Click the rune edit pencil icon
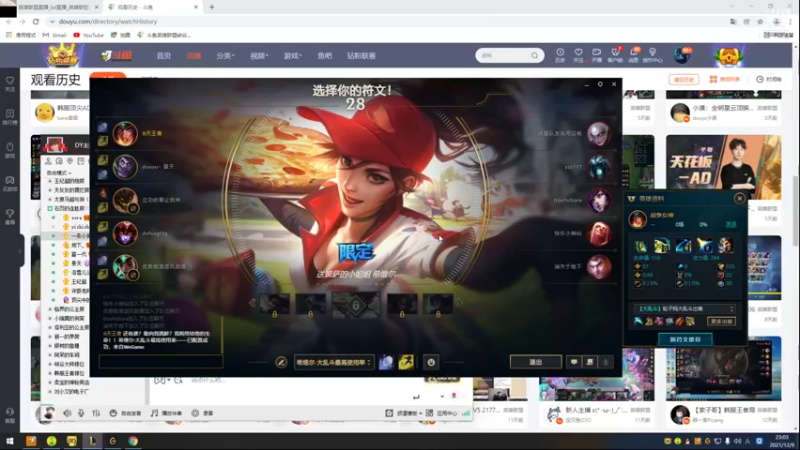Viewport: 800px width, 450px height. [281, 362]
